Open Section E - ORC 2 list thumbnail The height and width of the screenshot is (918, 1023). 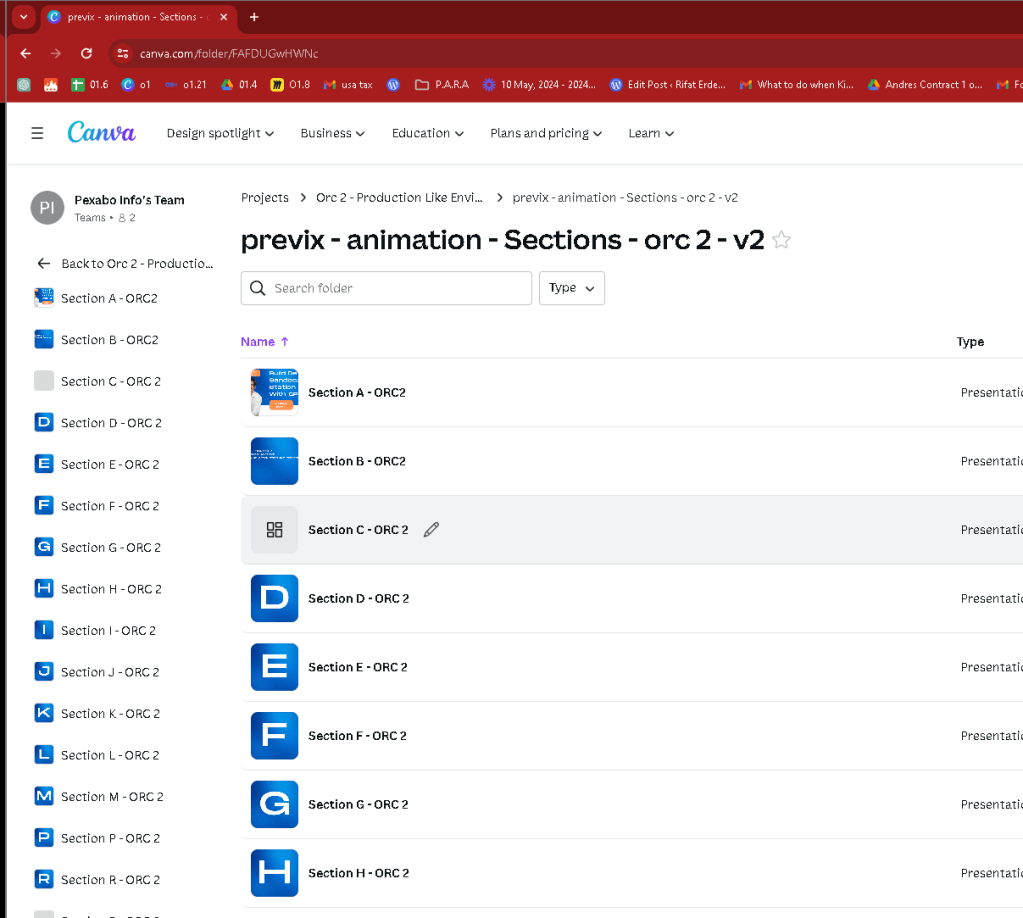(275, 667)
